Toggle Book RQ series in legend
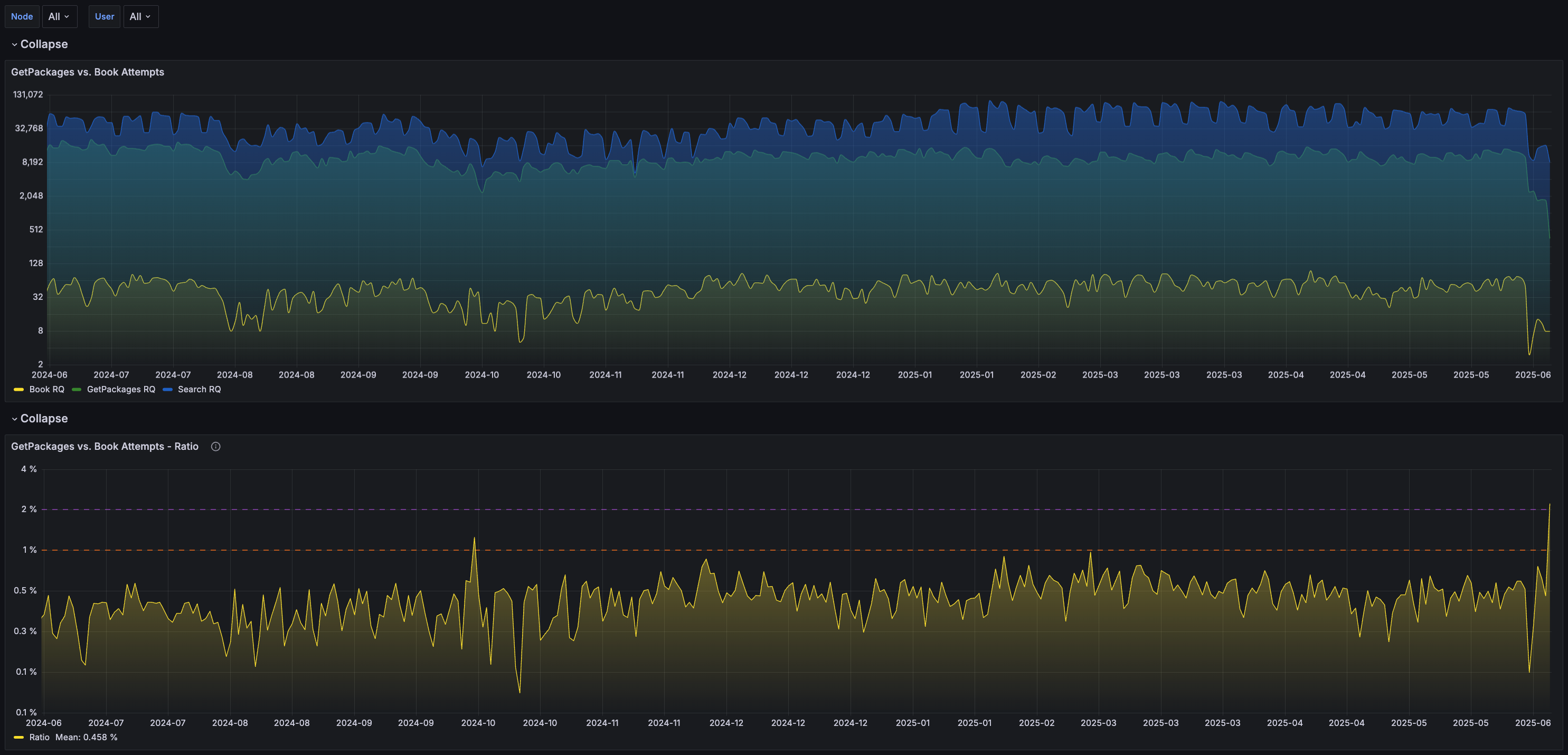Image resolution: width=1568 pixels, height=755 pixels. coord(46,389)
